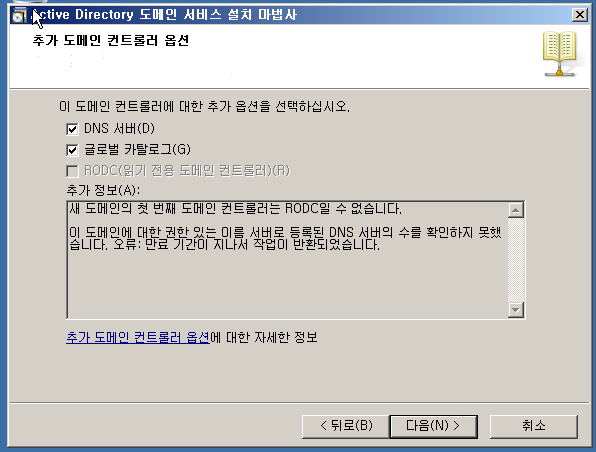The image size is (596, 452).
Task: Click the scrollbar track of the info box
Action: [516, 260]
